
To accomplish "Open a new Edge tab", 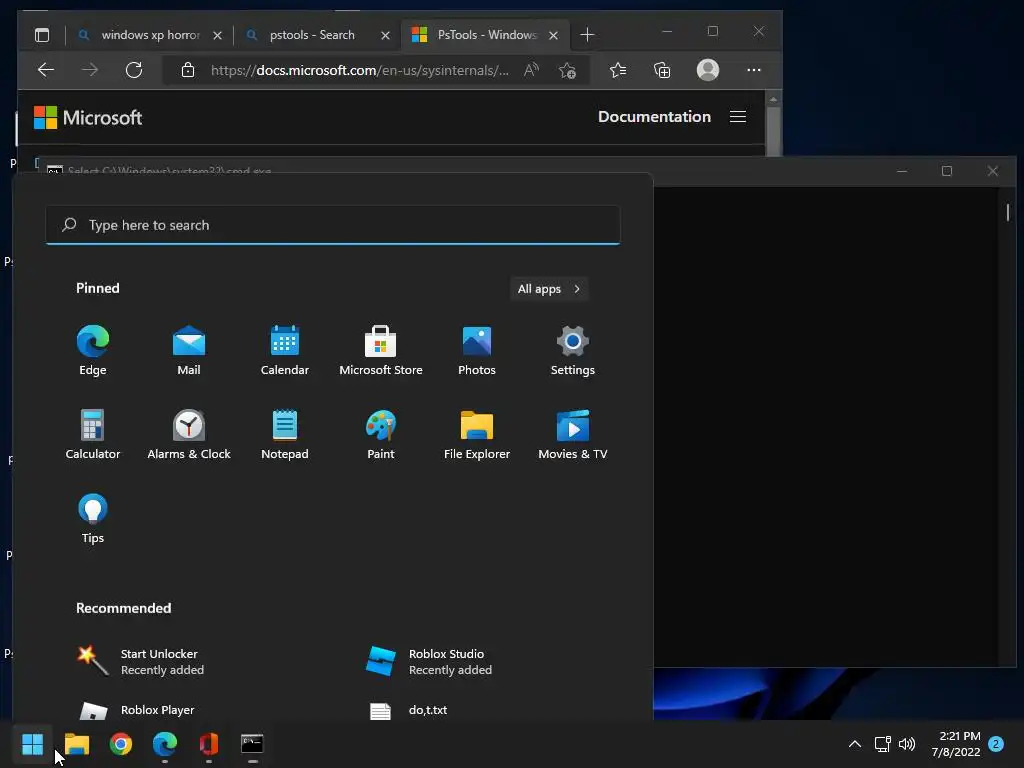I will click(587, 35).
